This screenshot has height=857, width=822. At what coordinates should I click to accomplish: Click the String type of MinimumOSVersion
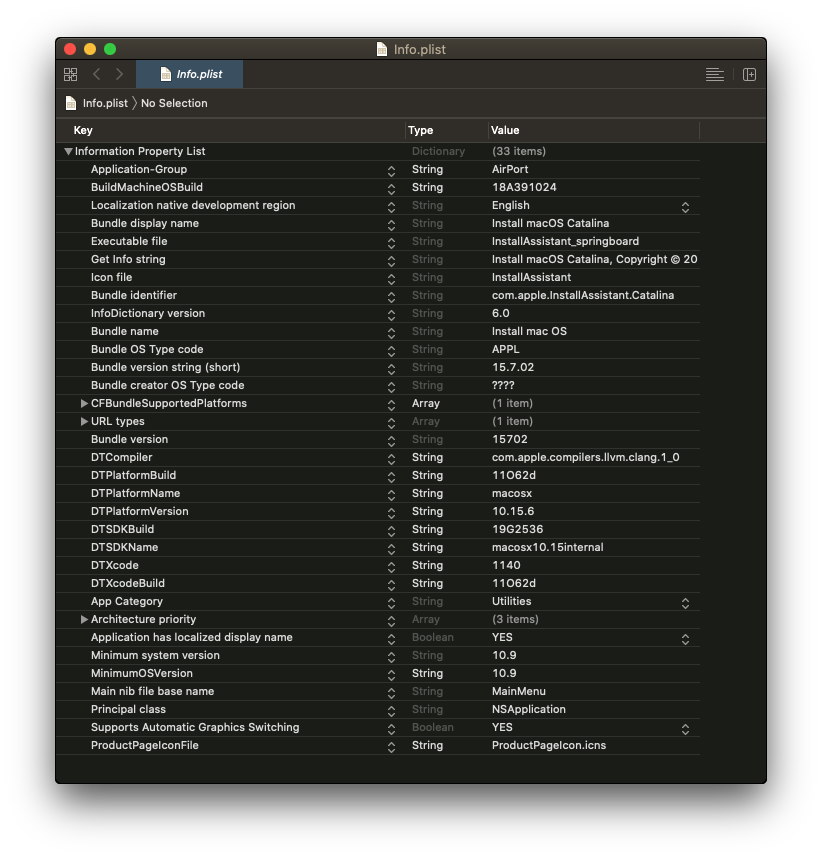[427, 673]
